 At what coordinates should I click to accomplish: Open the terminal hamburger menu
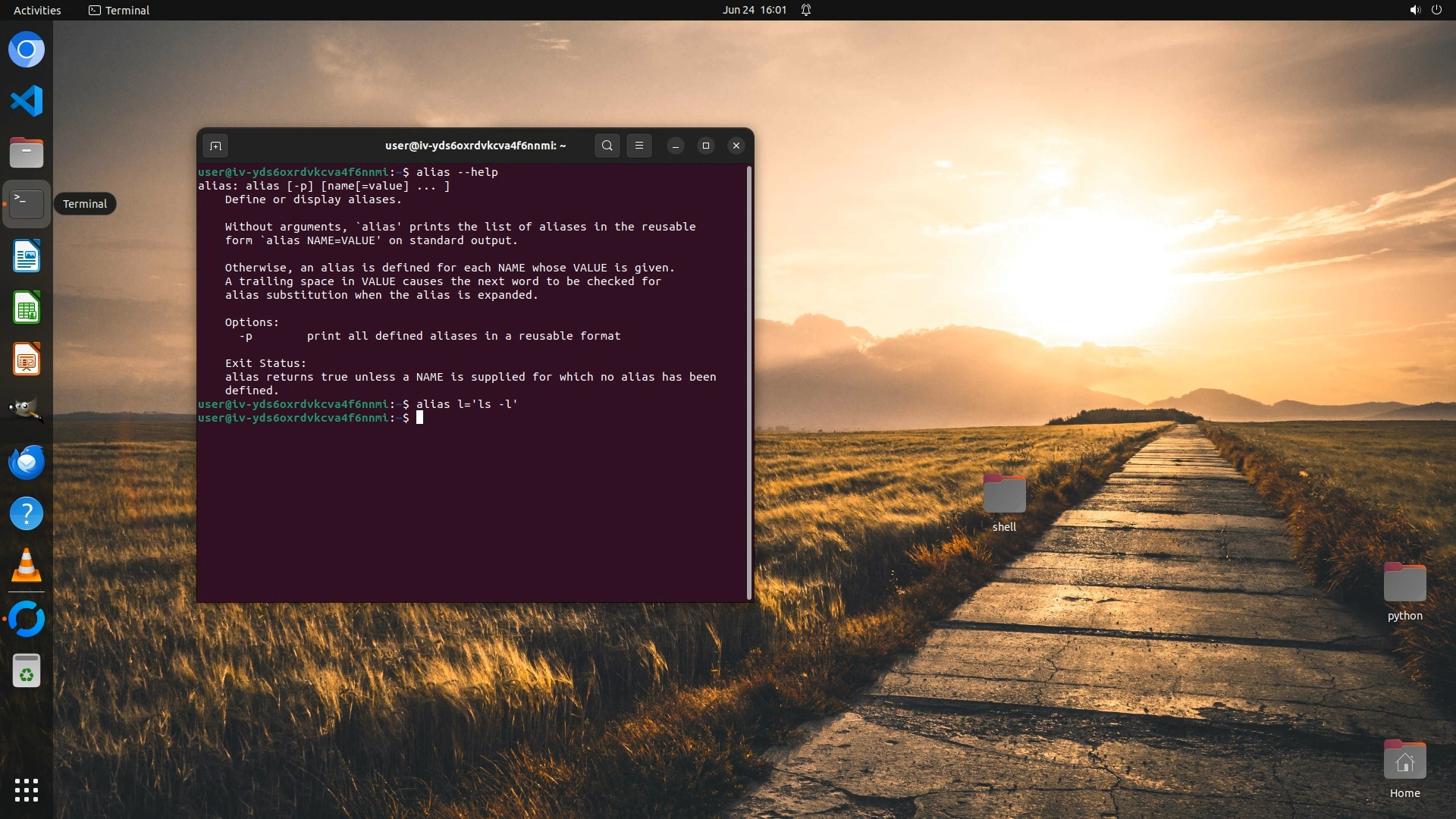click(x=639, y=146)
